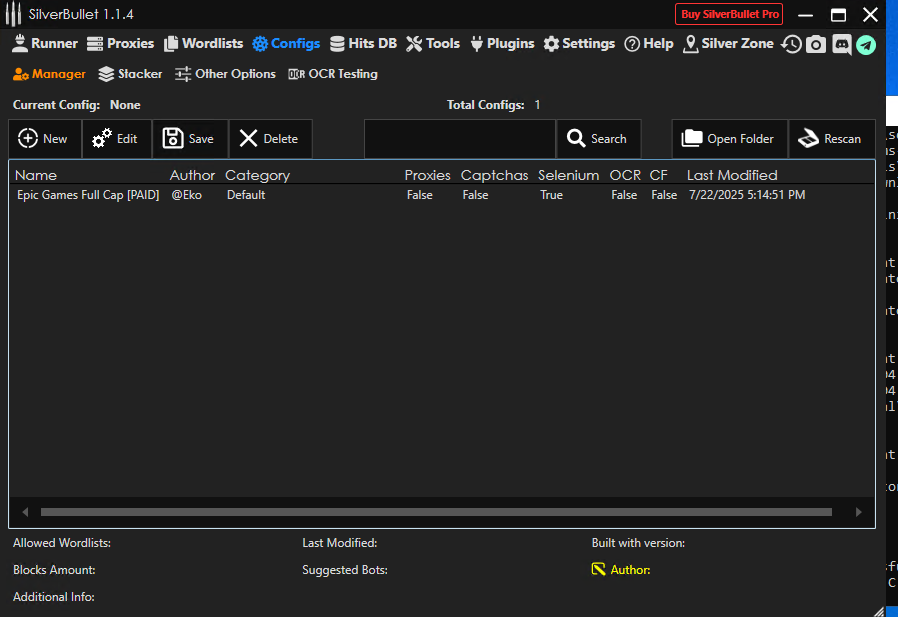Click the history clock icon in top bar
The width and height of the screenshot is (898, 617).
click(791, 44)
